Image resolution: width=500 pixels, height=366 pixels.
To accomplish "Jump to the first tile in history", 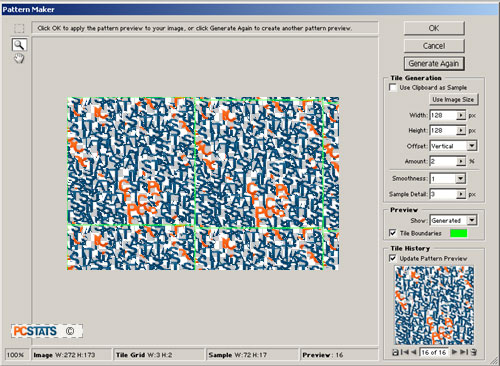I will pyautogui.click(x=404, y=352).
